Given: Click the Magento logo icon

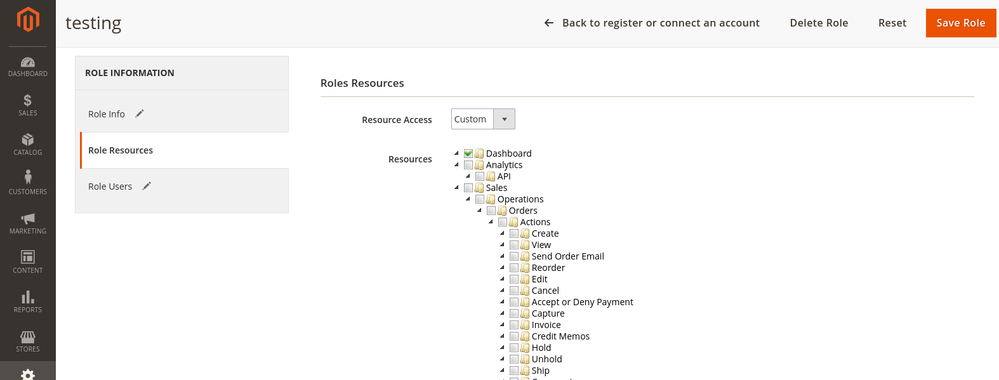Looking at the screenshot, I should point(28,19).
